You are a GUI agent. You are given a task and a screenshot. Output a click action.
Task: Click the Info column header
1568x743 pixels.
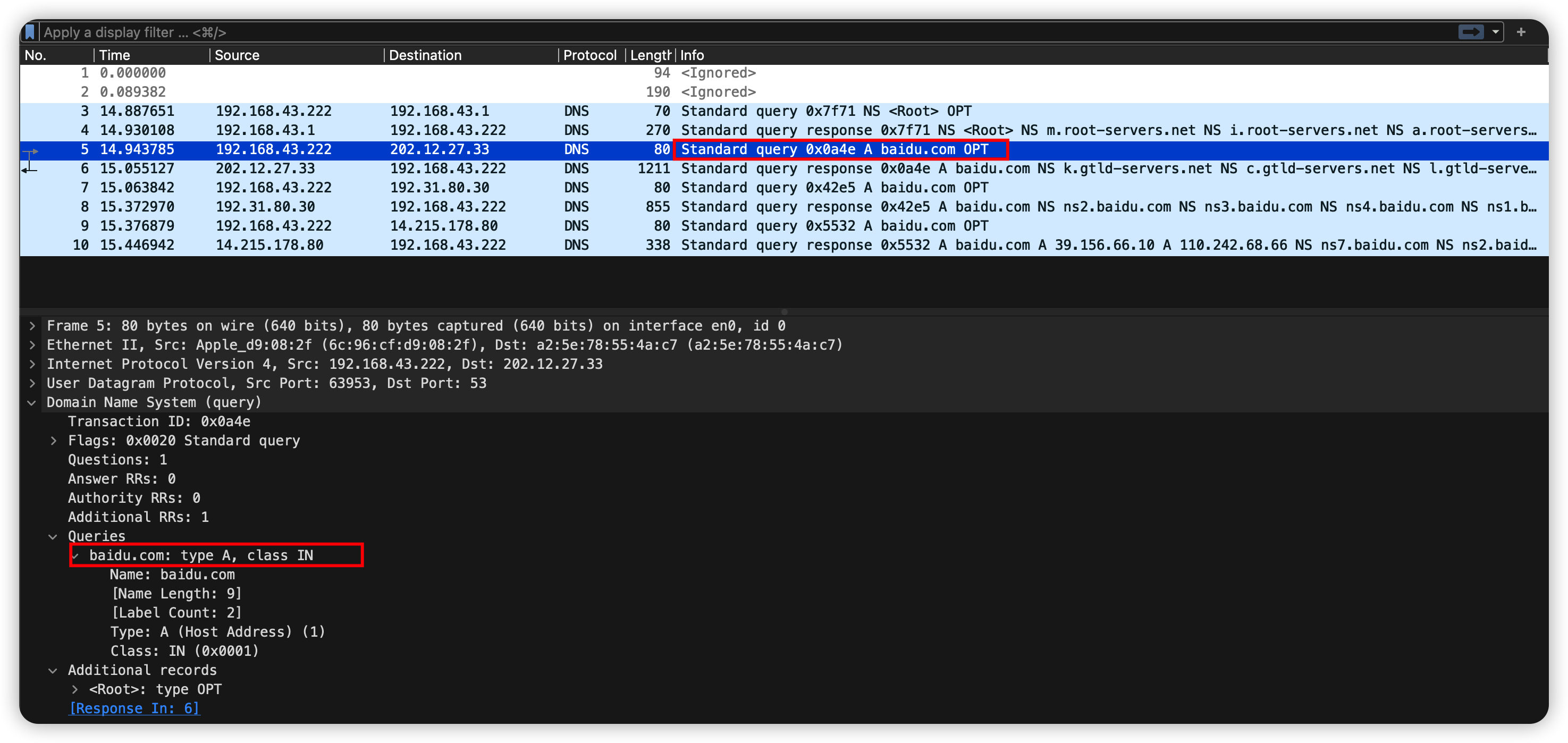point(692,55)
